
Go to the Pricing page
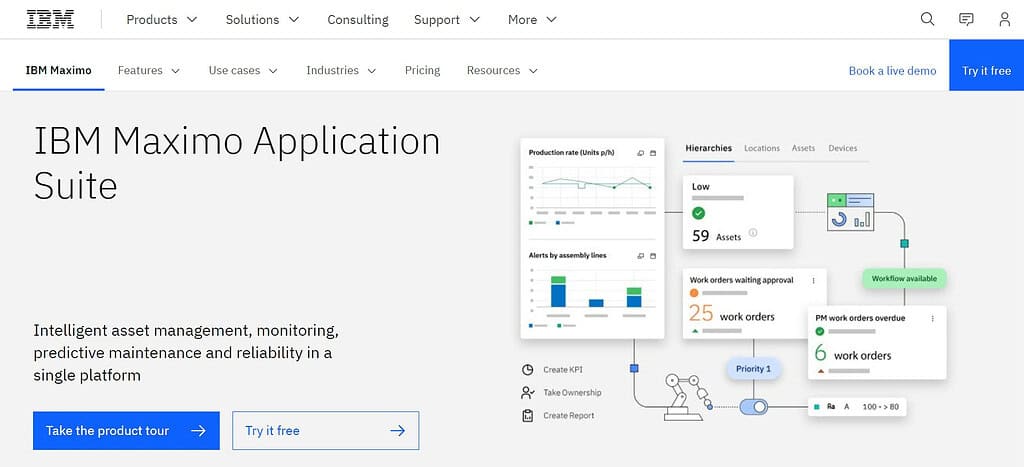[x=423, y=71]
